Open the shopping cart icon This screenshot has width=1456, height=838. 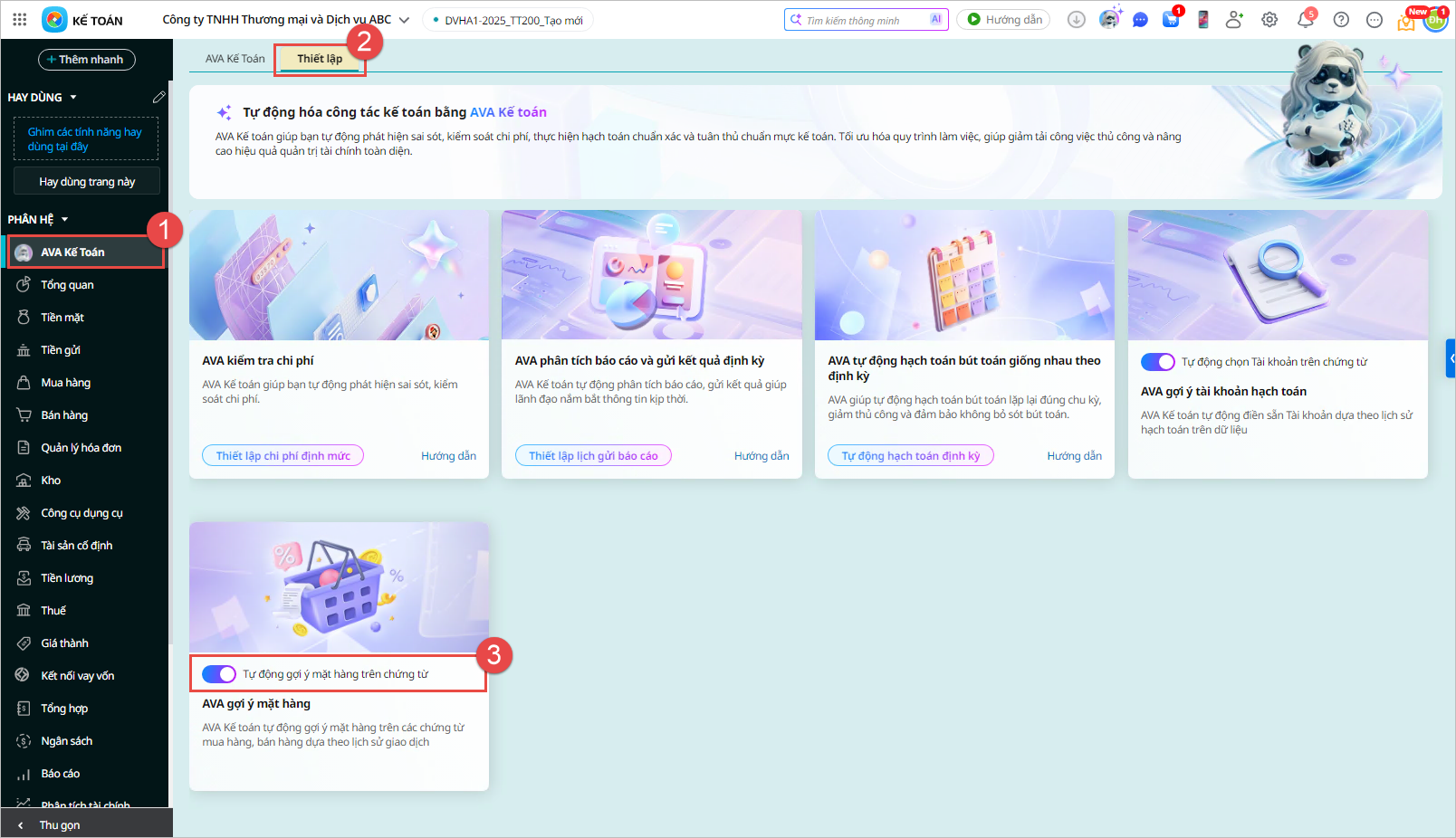click(x=1172, y=19)
